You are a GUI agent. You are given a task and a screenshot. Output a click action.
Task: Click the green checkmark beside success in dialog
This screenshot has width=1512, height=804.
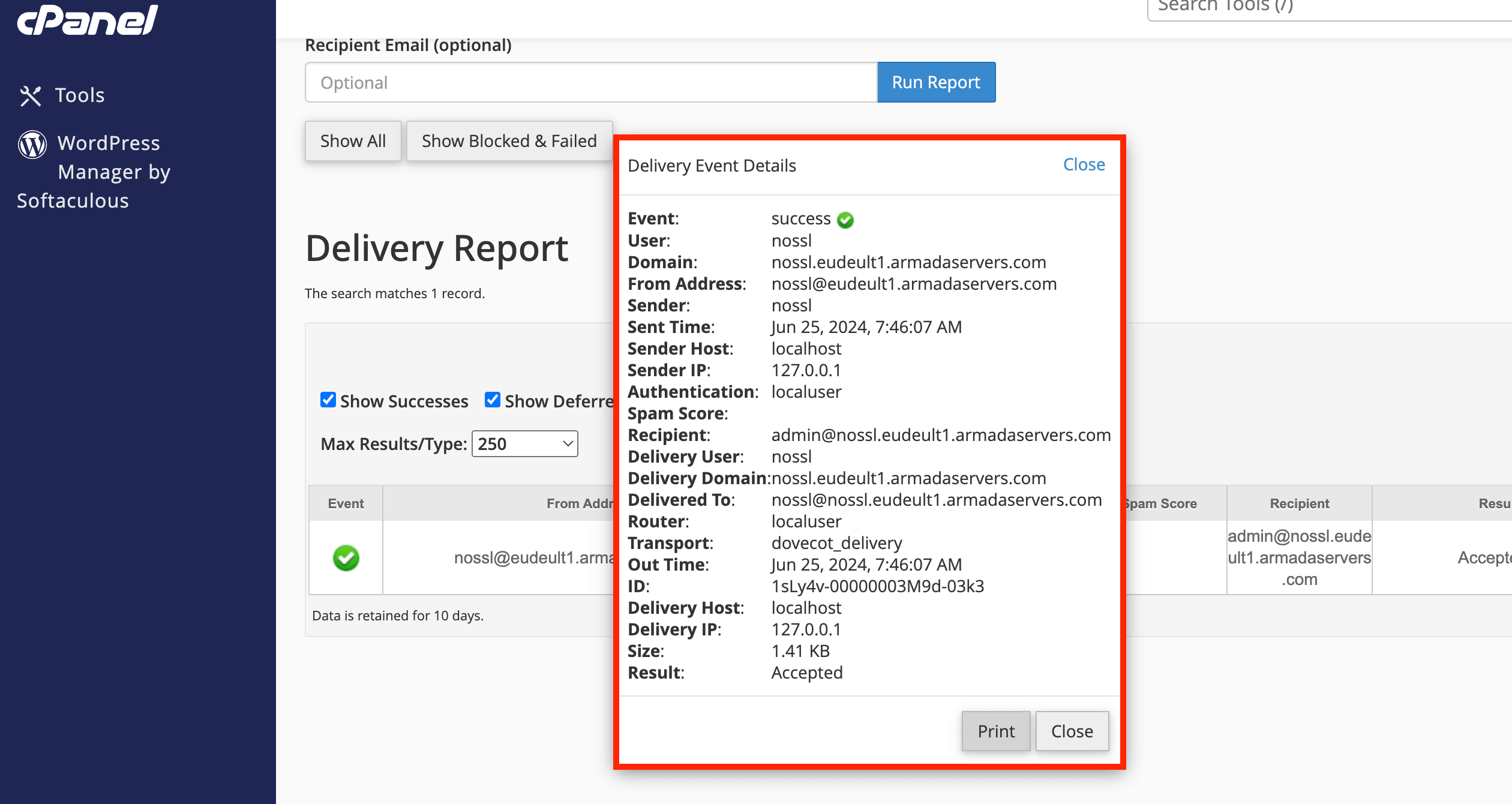(x=845, y=220)
